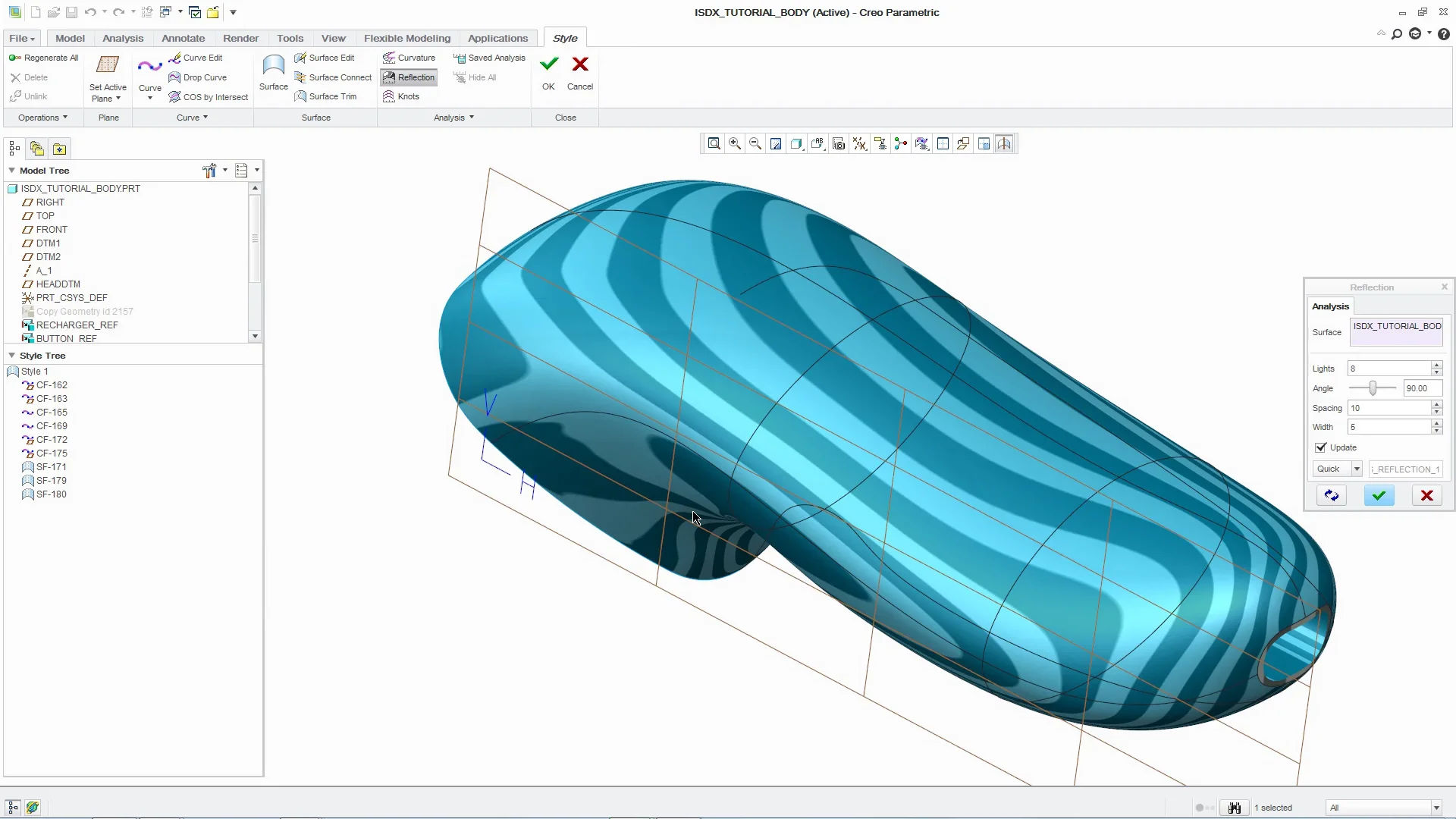Open the Knots analysis tool
1456x819 pixels.
pos(400,96)
